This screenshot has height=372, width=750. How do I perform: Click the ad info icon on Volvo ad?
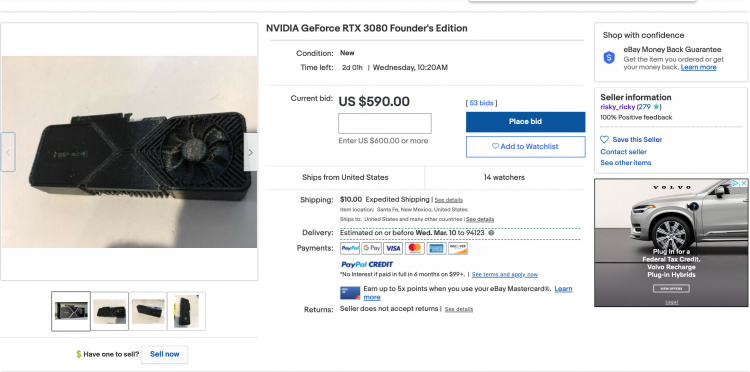tap(736, 183)
